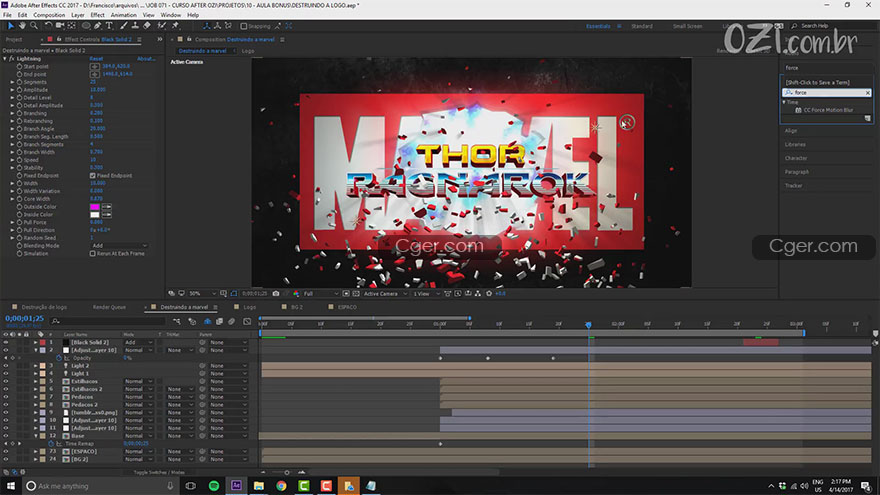
Task: Hide the Light 2 layer
Action: pyautogui.click(x=6, y=366)
